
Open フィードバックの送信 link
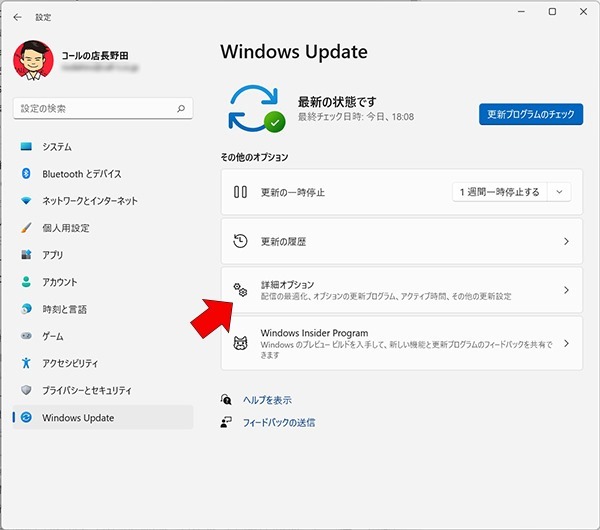point(279,423)
